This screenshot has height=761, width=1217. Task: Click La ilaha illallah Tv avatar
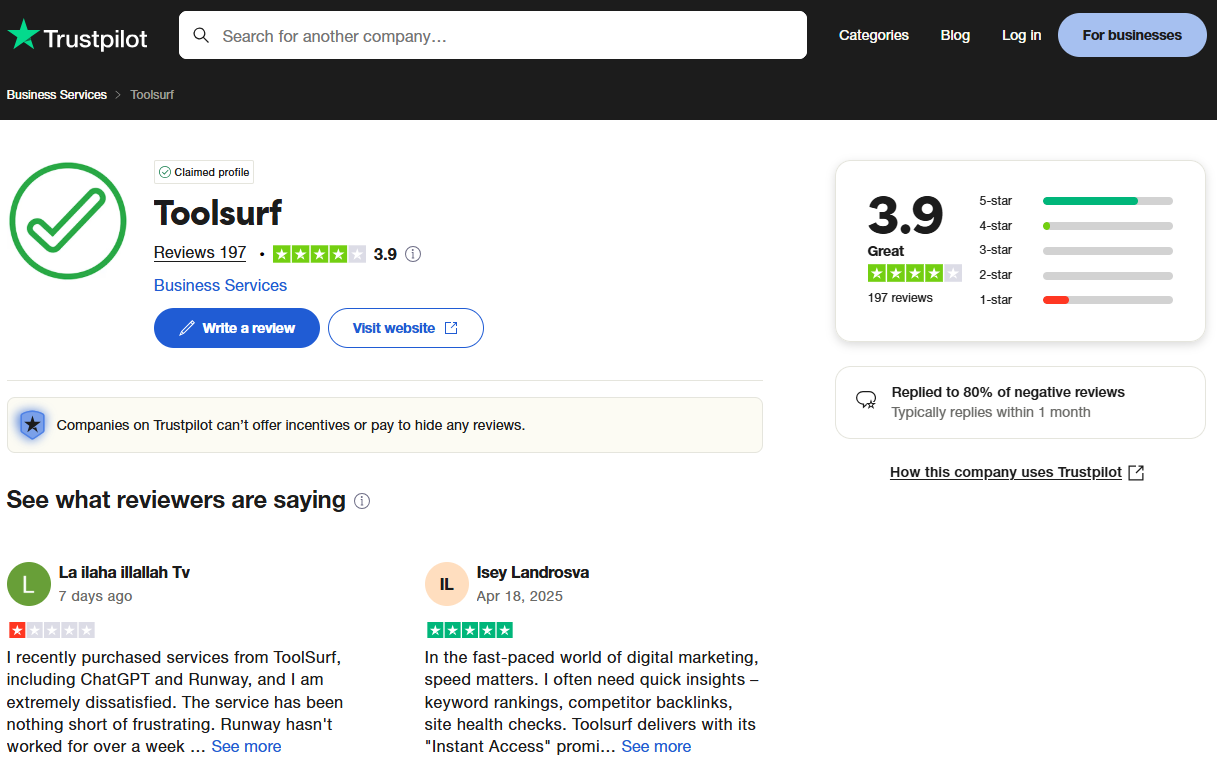point(29,584)
